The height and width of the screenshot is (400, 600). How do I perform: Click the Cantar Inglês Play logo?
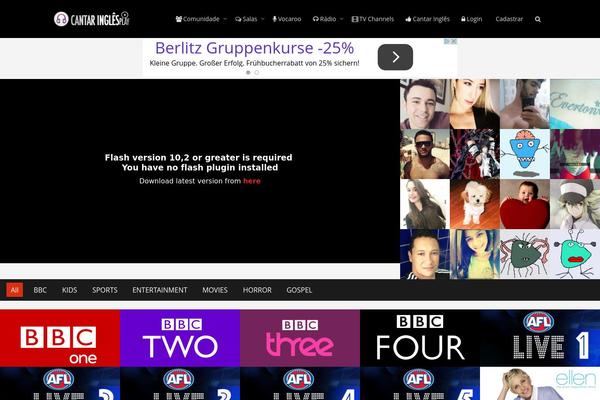91,19
